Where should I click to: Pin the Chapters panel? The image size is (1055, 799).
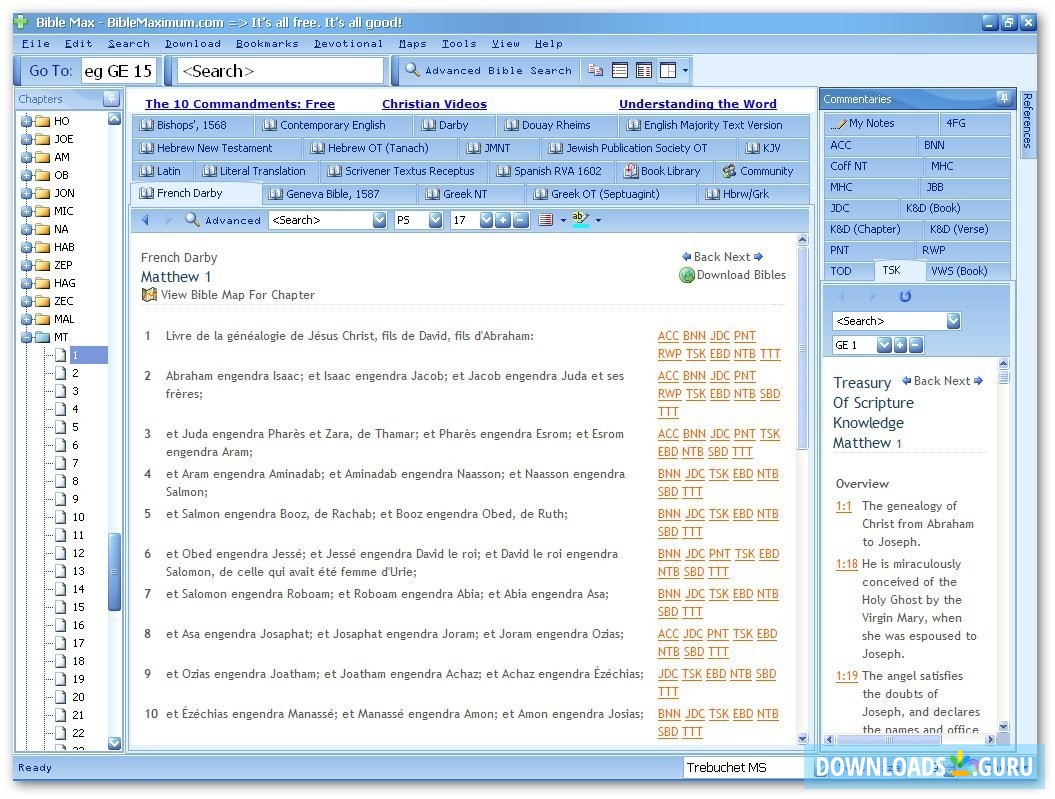pos(112,99)
